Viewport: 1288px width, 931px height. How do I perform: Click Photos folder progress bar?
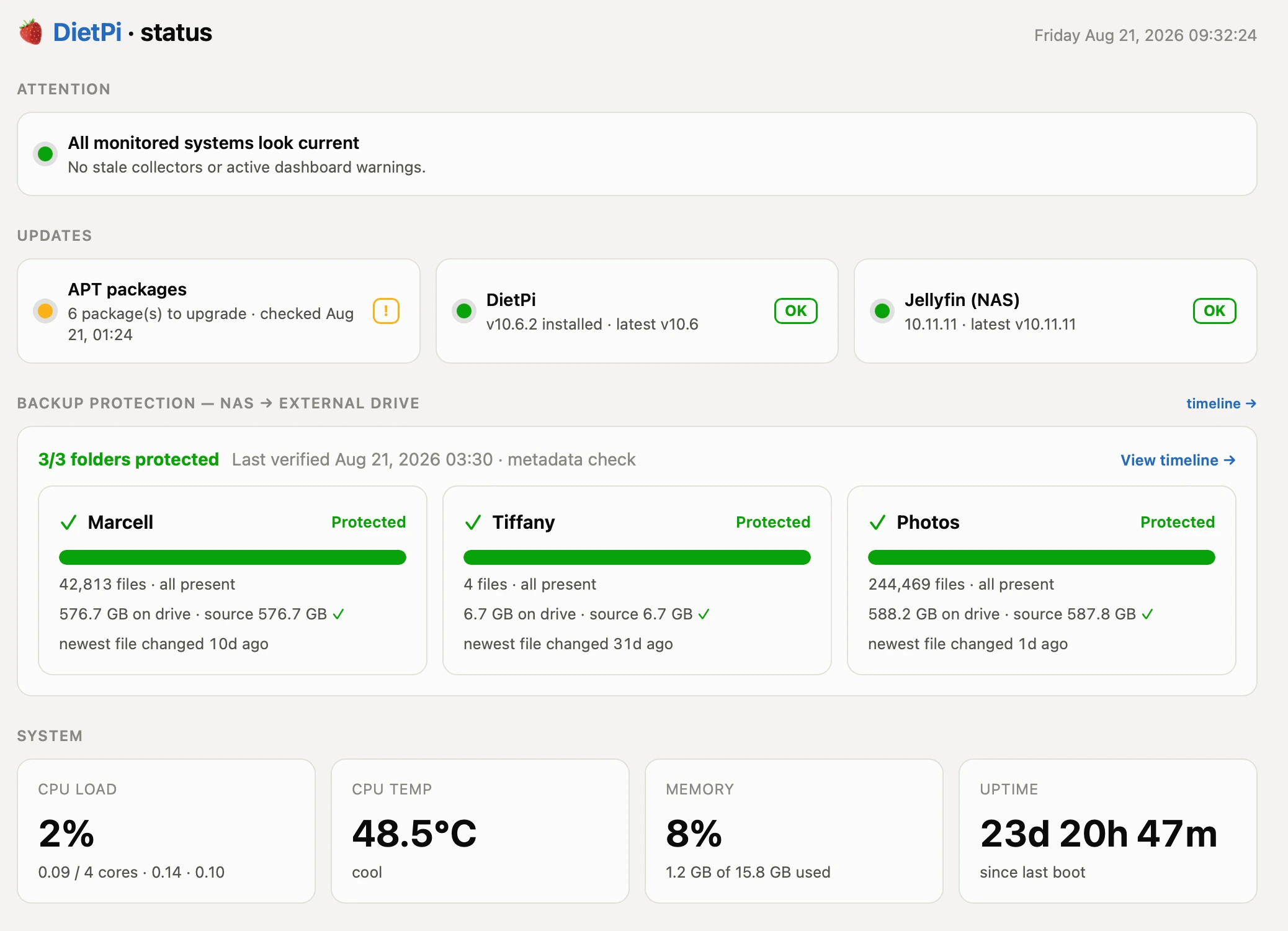pyautogui.click(x=1042, y=557)
